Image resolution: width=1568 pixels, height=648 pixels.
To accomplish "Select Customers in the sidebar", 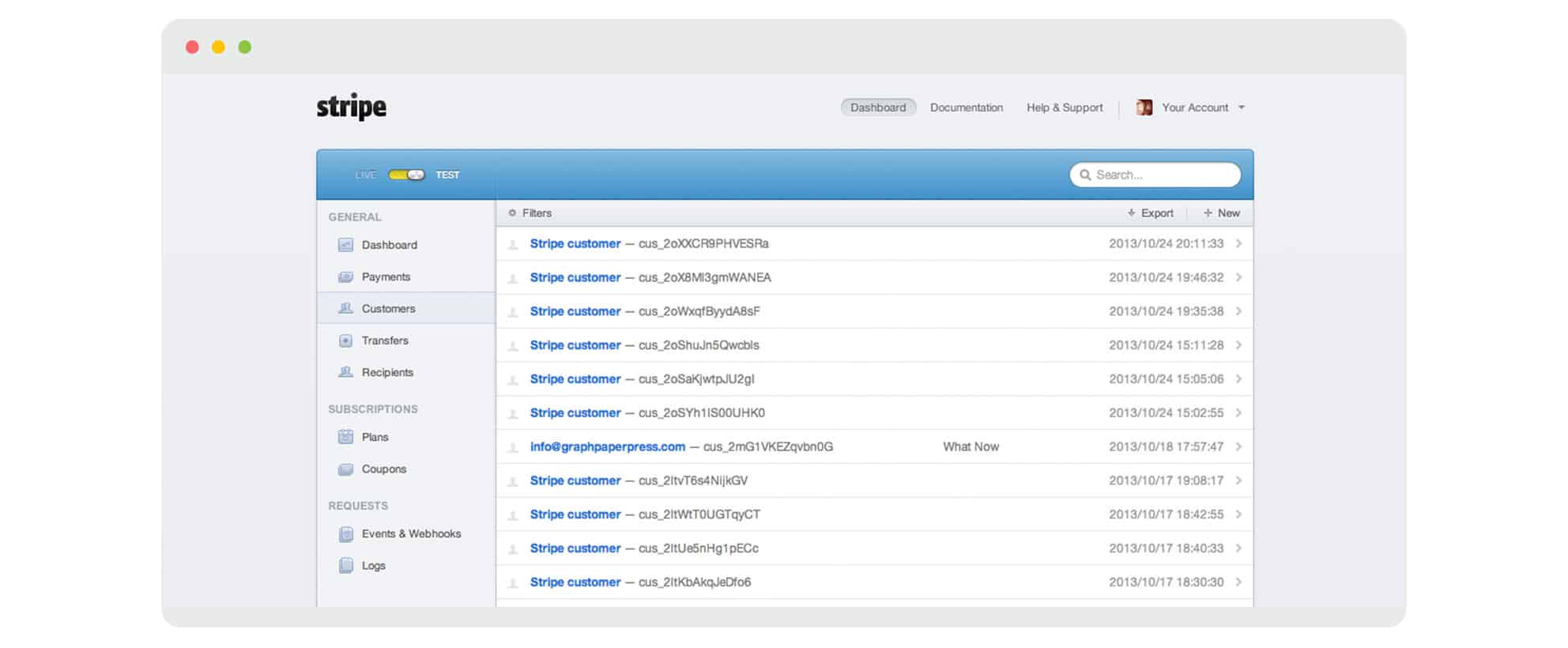I will [388, 309].
